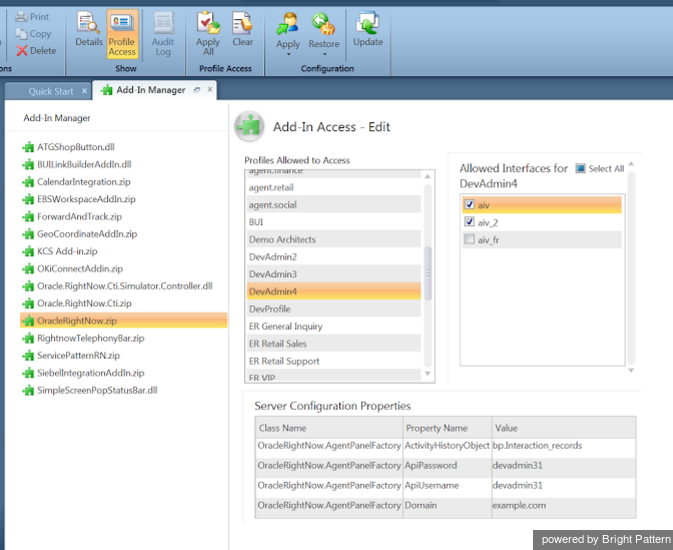Click profiles list scroll up arrow
Viewport: 673px width, 550px height.
tap(427, 176)
